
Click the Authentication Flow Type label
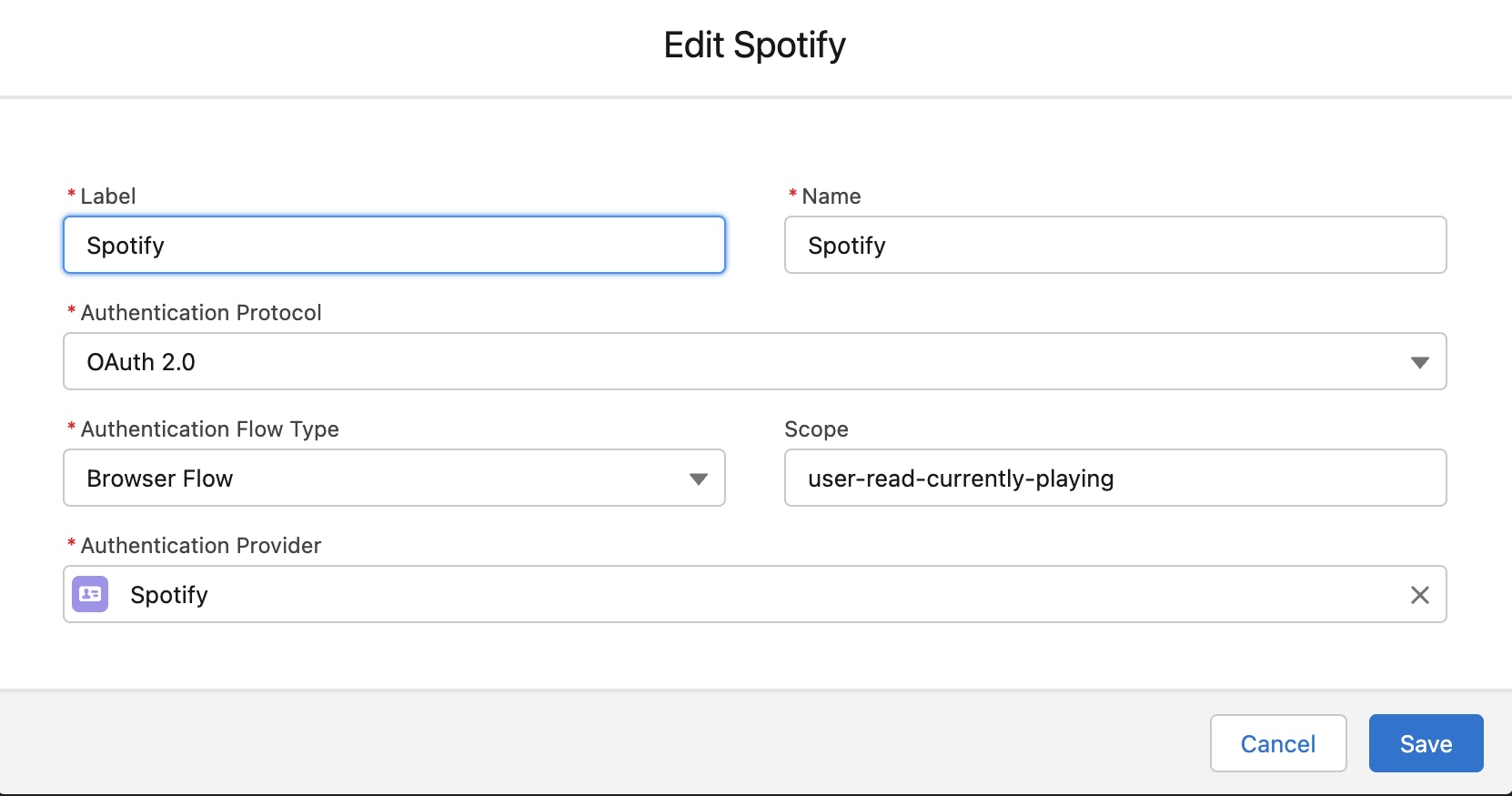(x=210, y=429)
